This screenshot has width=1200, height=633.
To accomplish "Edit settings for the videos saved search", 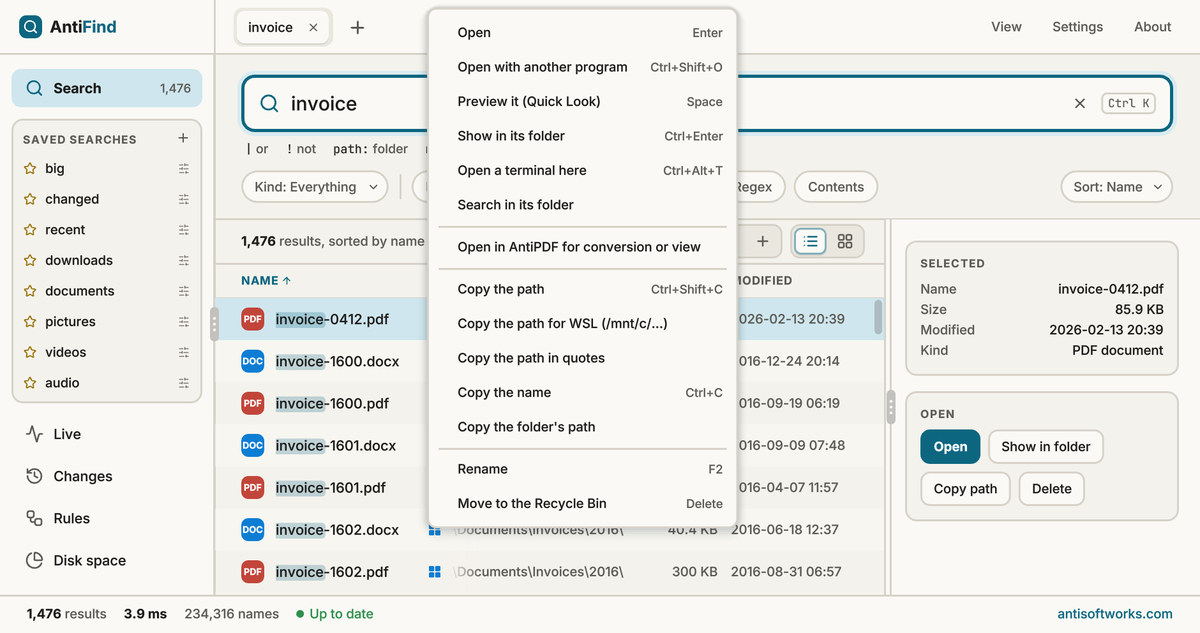I will (x=184, y=352).
